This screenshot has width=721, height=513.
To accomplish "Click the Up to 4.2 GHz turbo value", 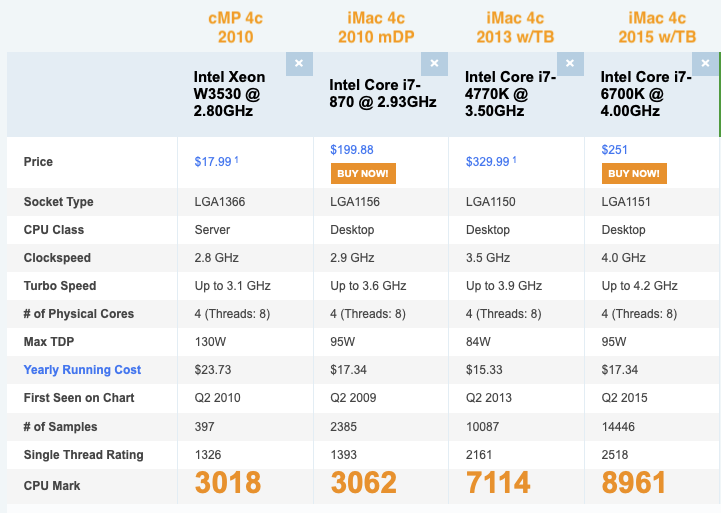I will [640, 286].
